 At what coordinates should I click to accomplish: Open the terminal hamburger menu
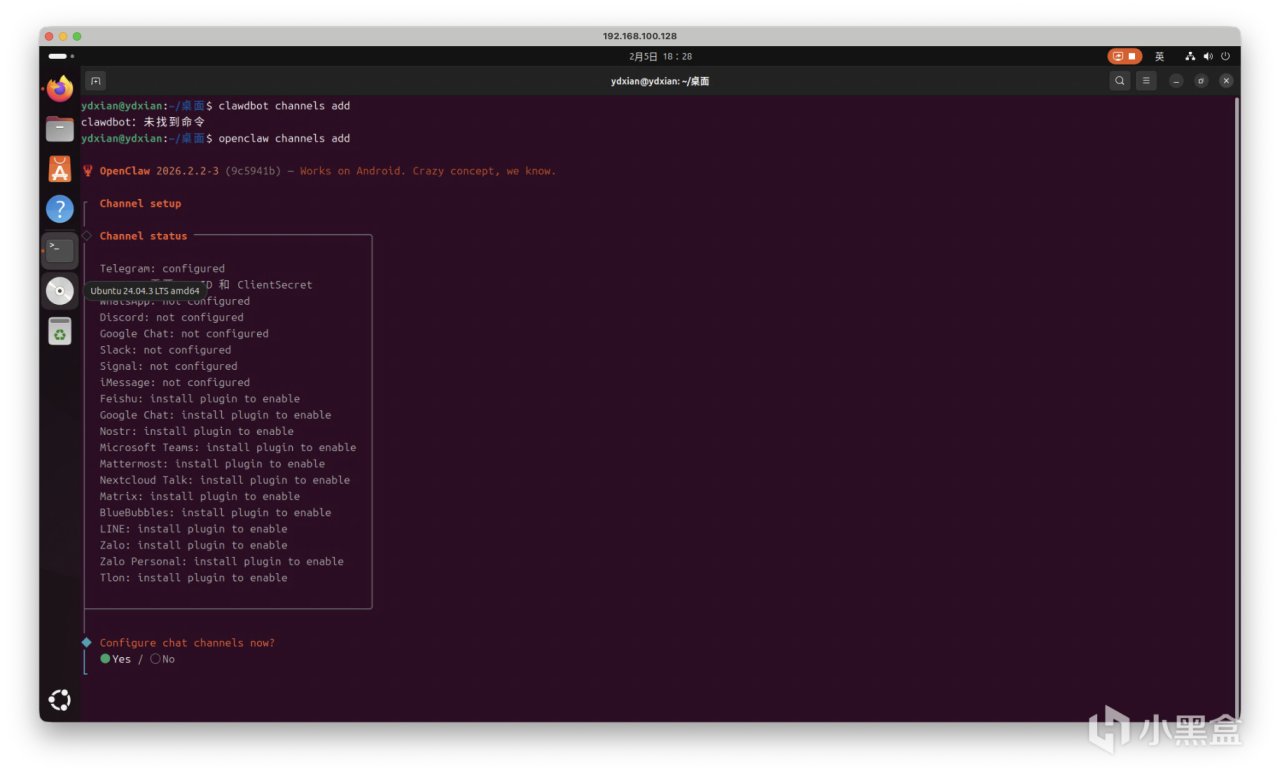pos(1147,81)
